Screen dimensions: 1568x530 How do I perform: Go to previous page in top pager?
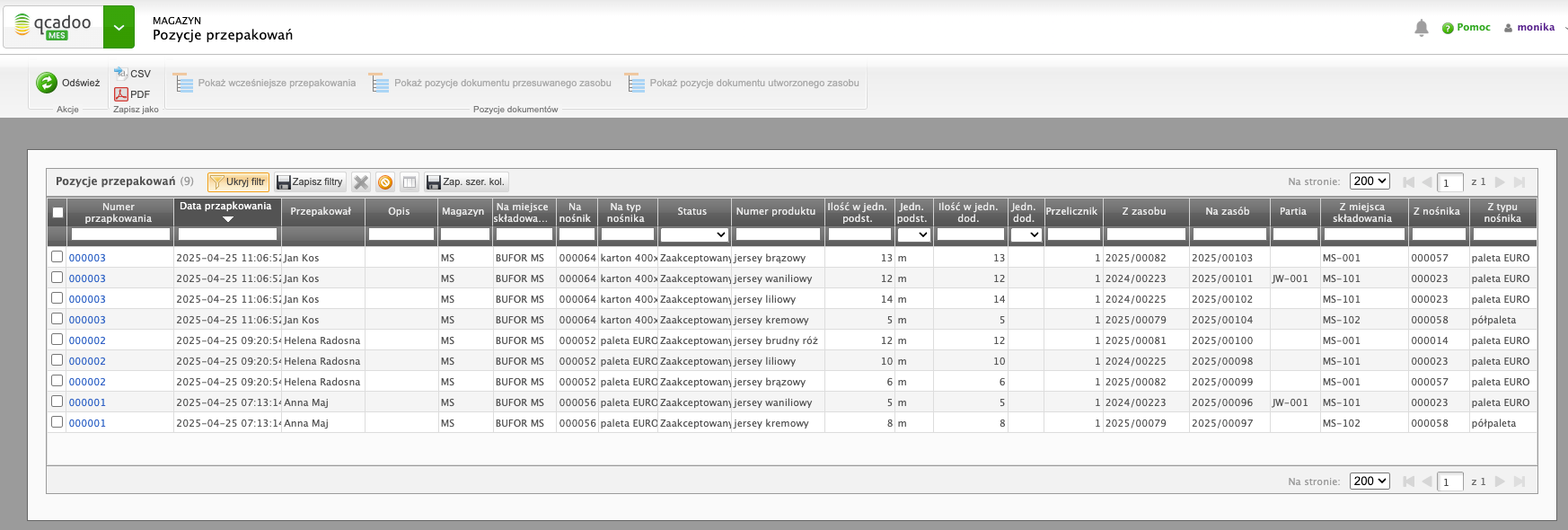coord(1426,182)
